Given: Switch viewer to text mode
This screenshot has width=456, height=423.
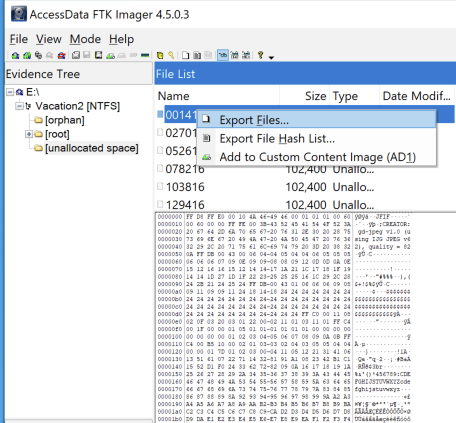Looking at the screenshot, I should pos(235,55).
